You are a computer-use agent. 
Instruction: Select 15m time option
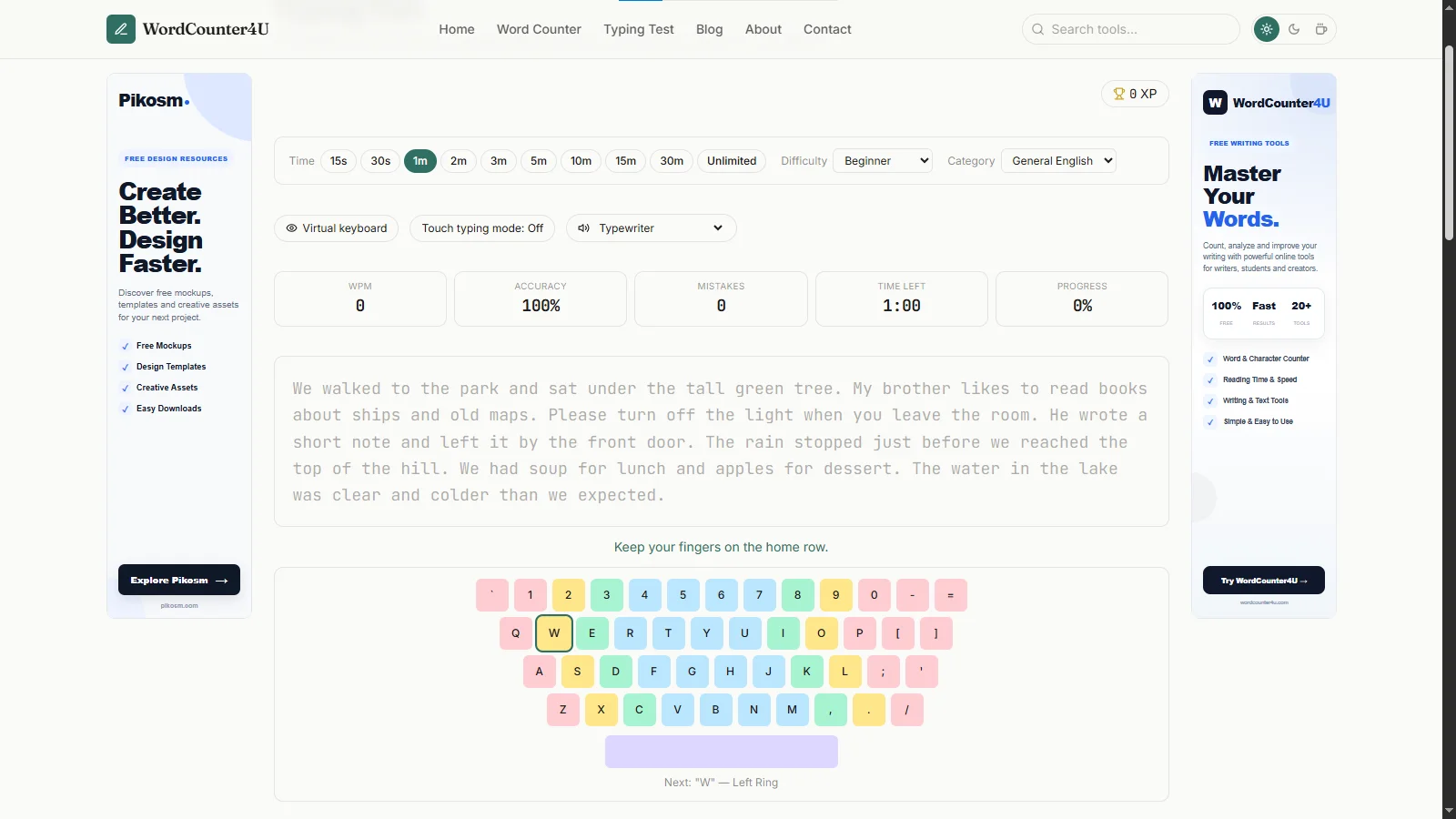click(626, 161)
